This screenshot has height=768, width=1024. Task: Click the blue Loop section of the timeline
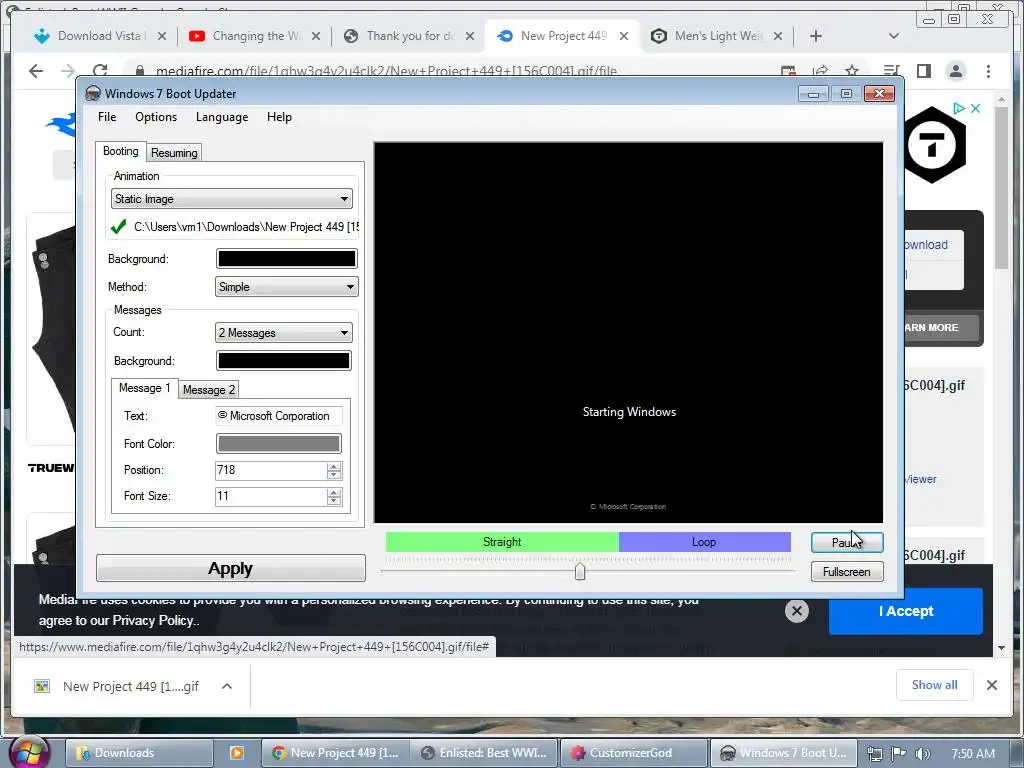point(705,542)
